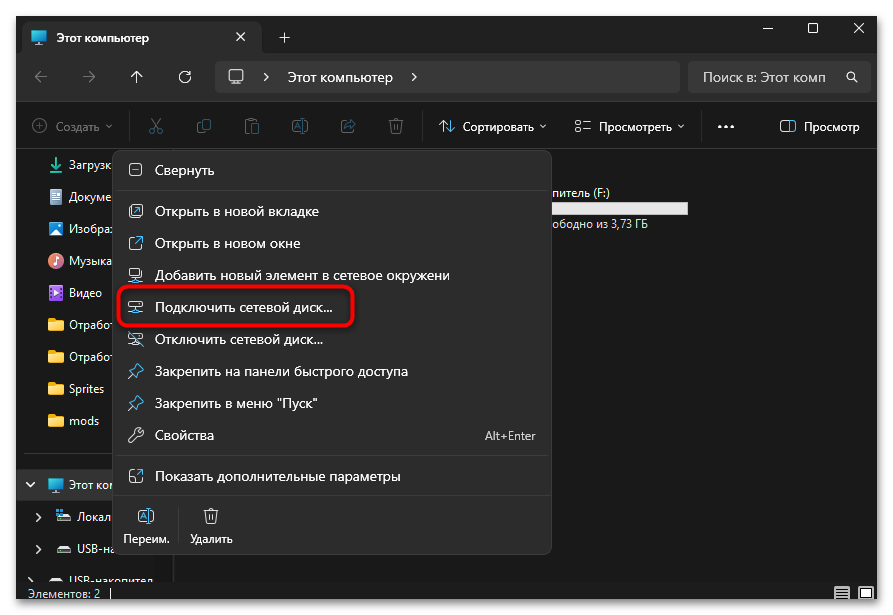Open 'Документы' folder in sidebar
Screen dimensions: 893x615
[80, 197]
